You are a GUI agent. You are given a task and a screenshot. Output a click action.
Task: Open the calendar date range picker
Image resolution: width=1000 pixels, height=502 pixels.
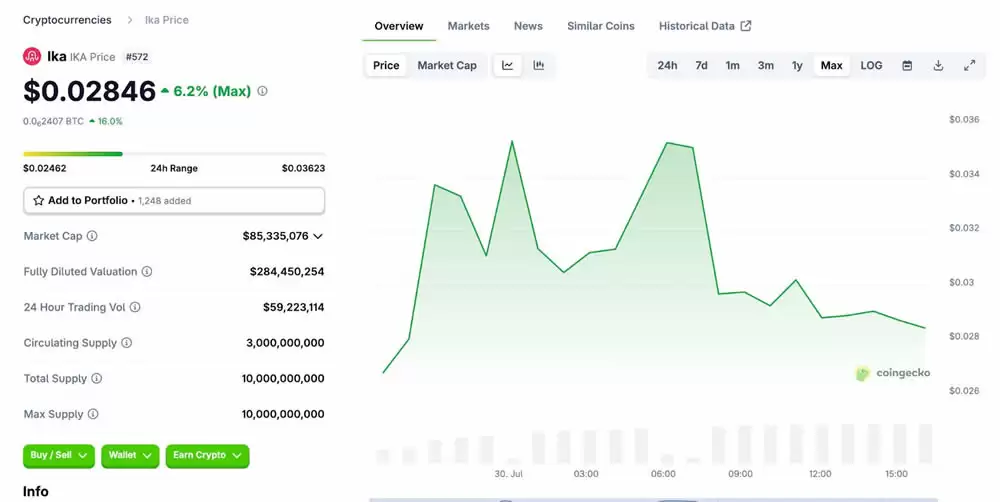(907, 66)
